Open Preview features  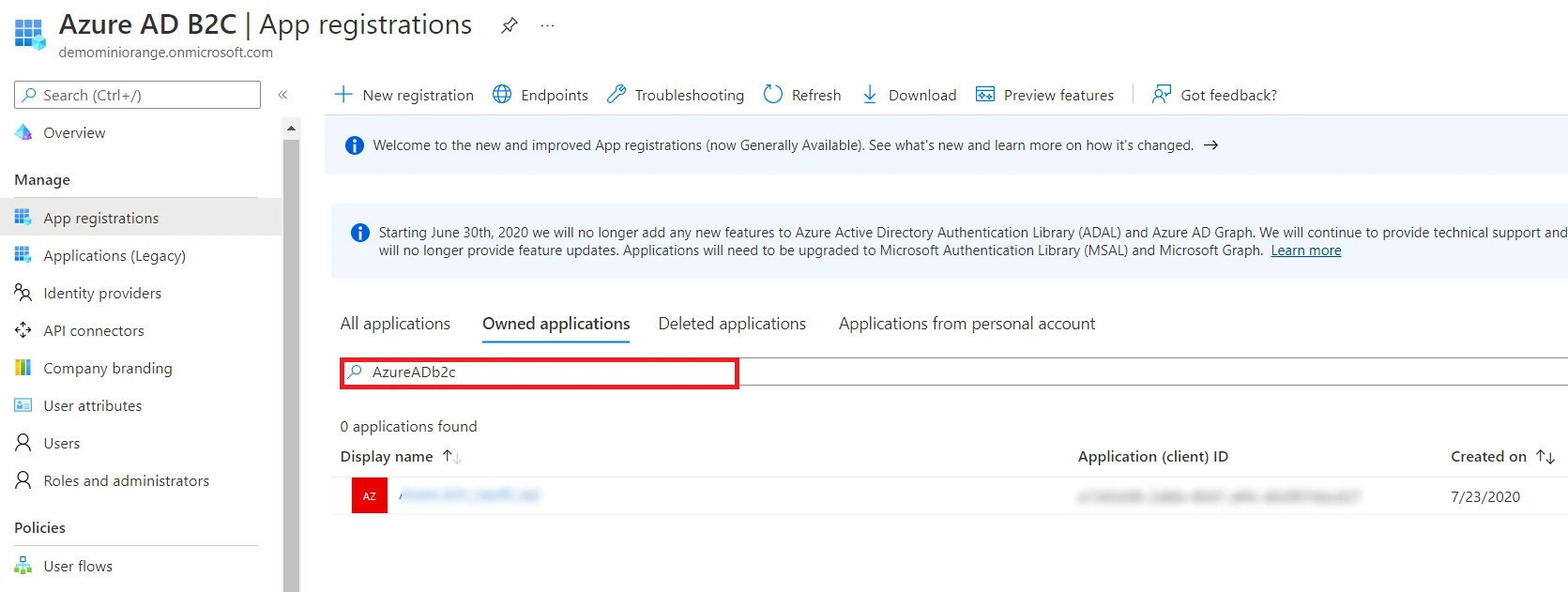click(x=1044, y=95)
